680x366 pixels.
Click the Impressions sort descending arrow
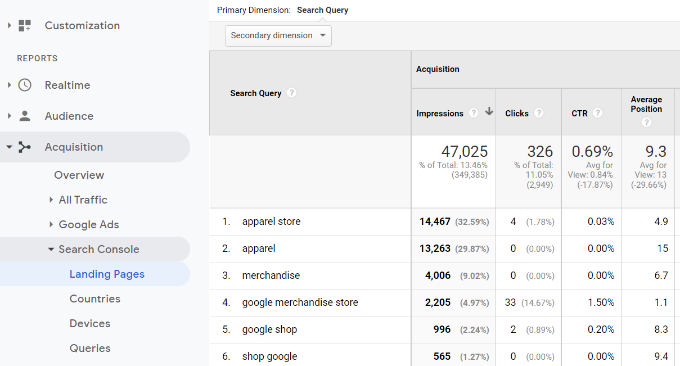click(489, 111)
